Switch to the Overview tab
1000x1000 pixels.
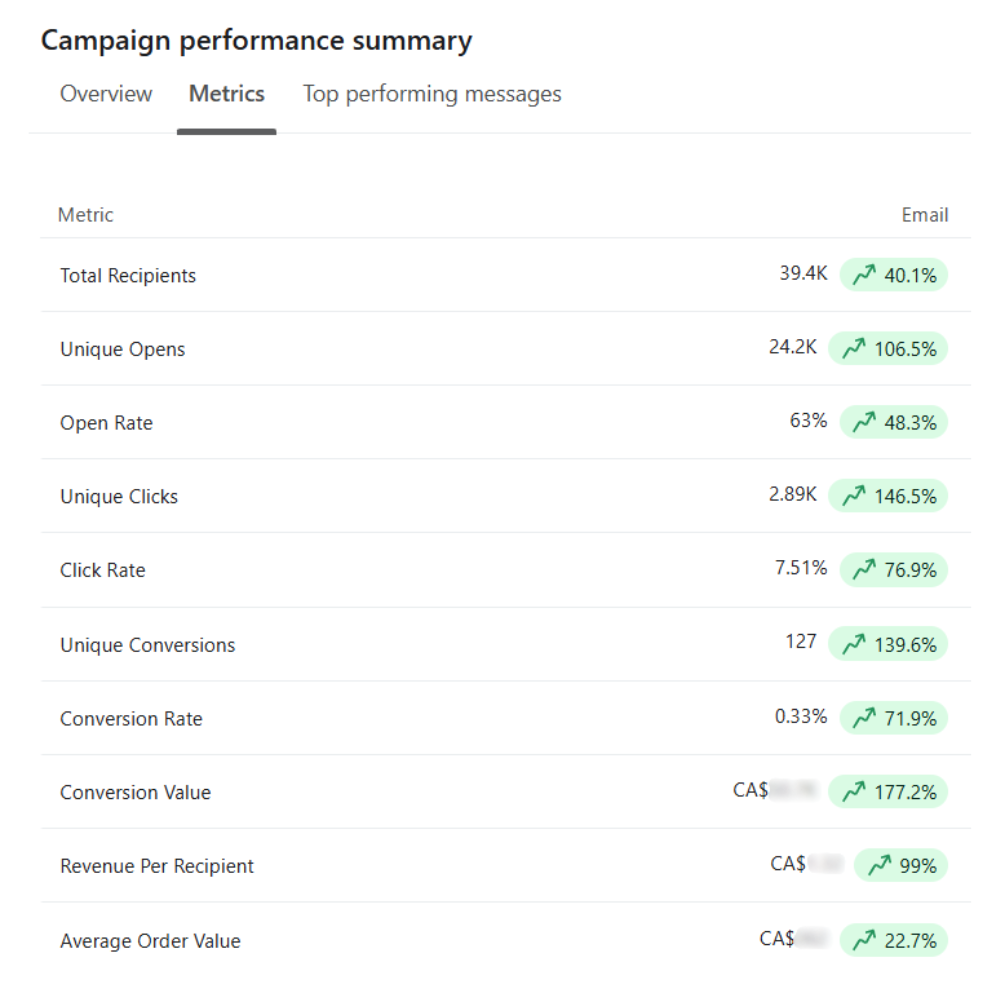click(x=106, y=94)
